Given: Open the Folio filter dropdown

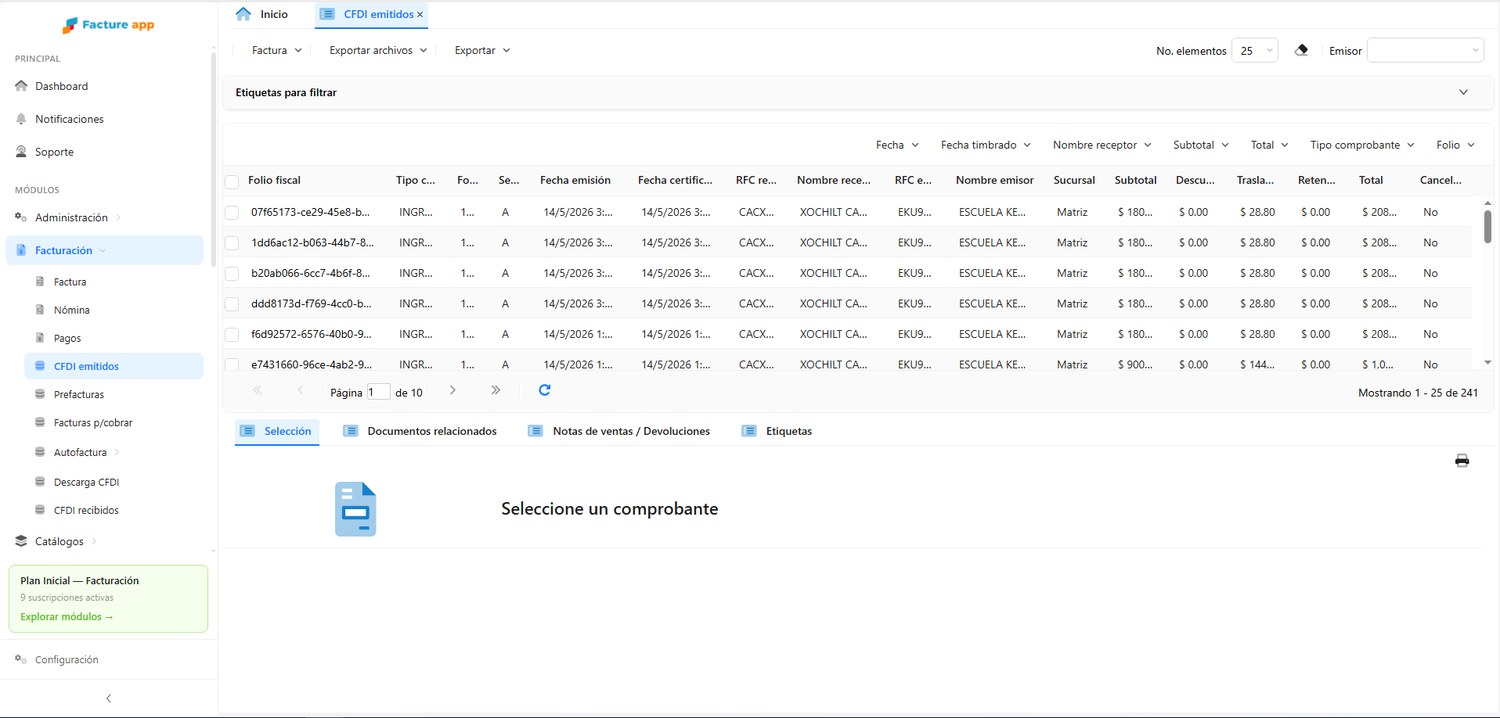Looking at the screenshot, I should point(1455,145).
